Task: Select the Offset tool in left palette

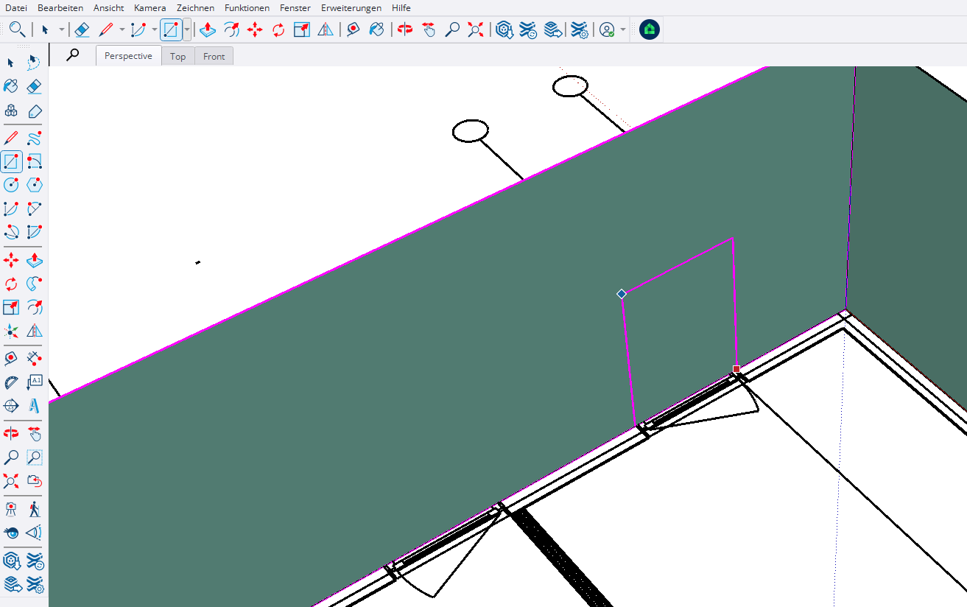Action: (x=35, y=307)
